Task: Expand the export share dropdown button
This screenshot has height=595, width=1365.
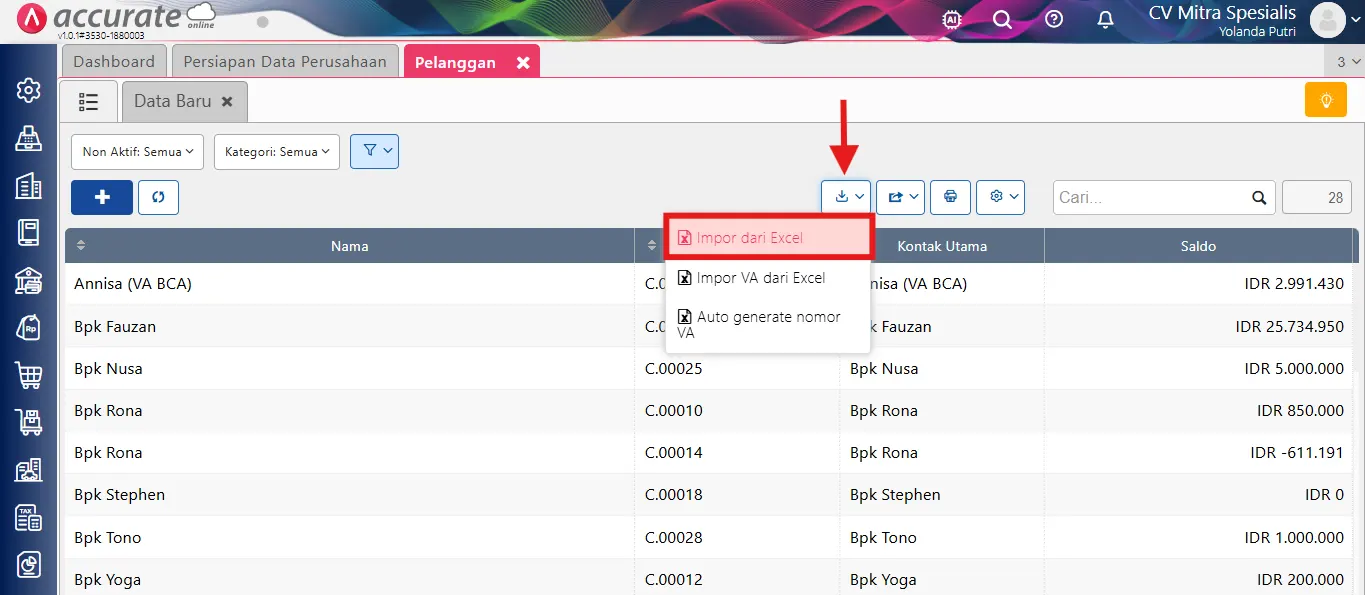Action: 901,197
